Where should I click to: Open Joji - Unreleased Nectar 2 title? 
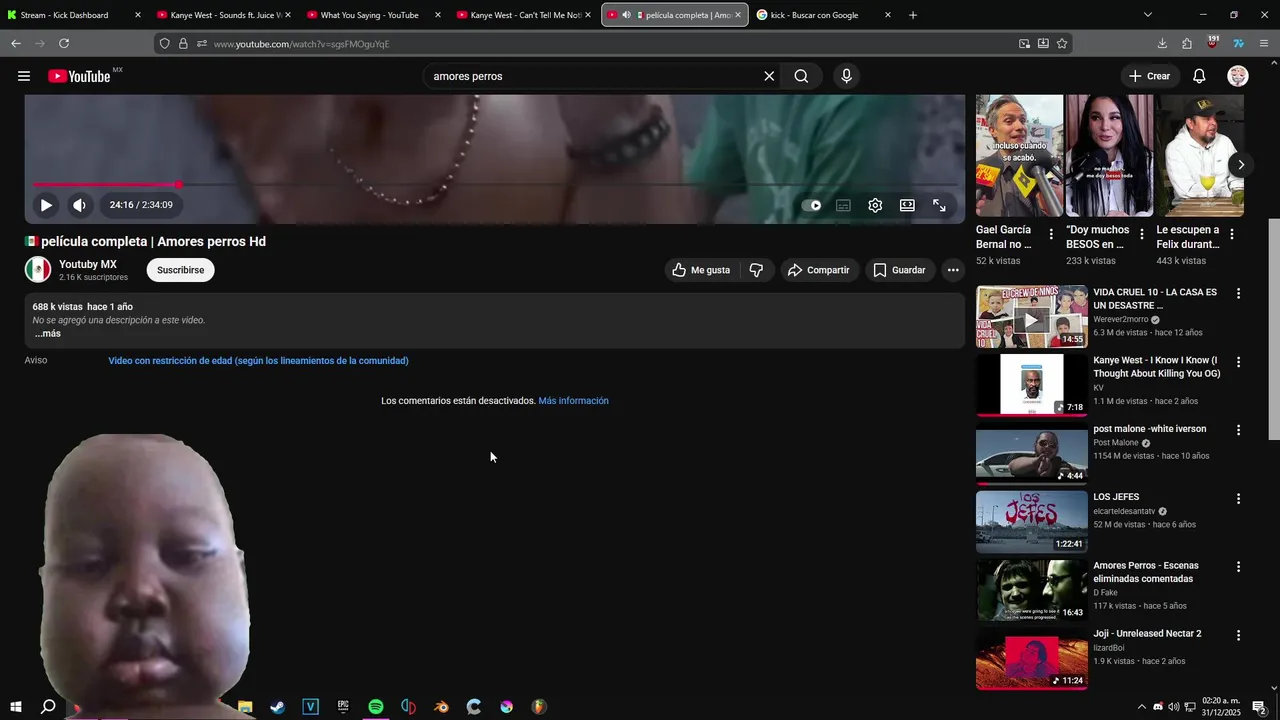point(1147,634)
